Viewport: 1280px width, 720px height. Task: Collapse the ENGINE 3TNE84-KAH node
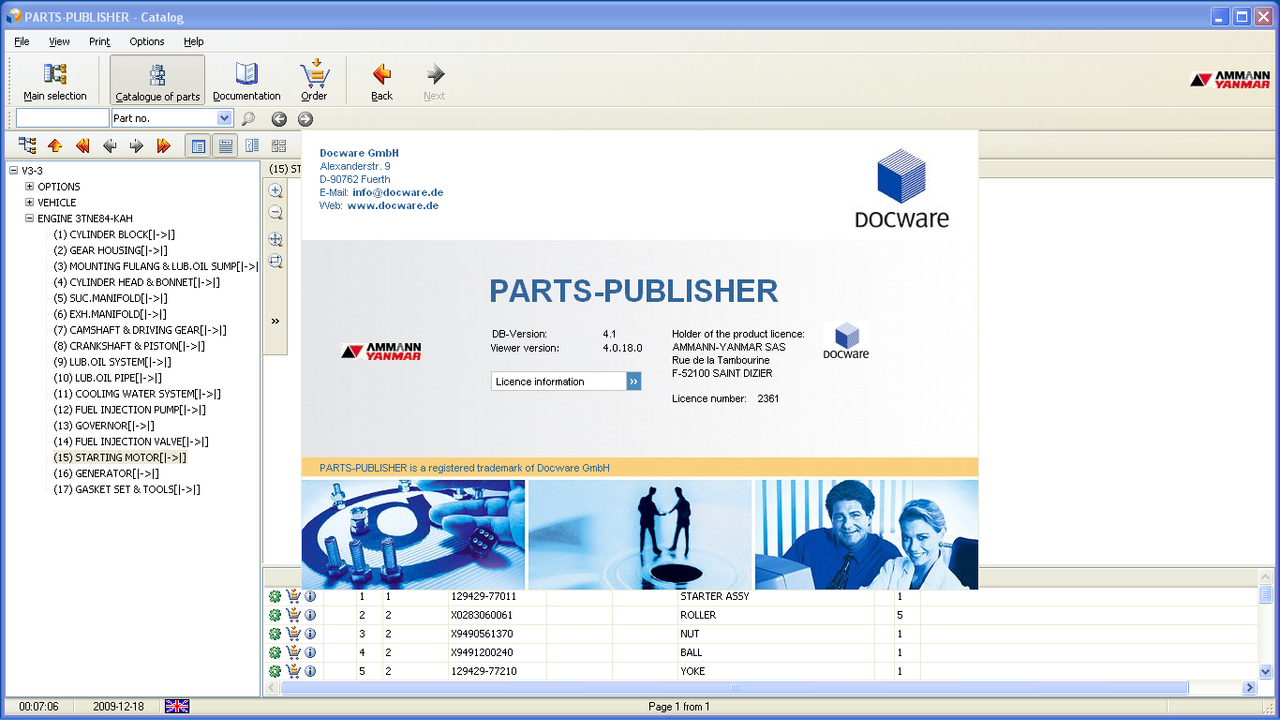(x=30, y=219)
